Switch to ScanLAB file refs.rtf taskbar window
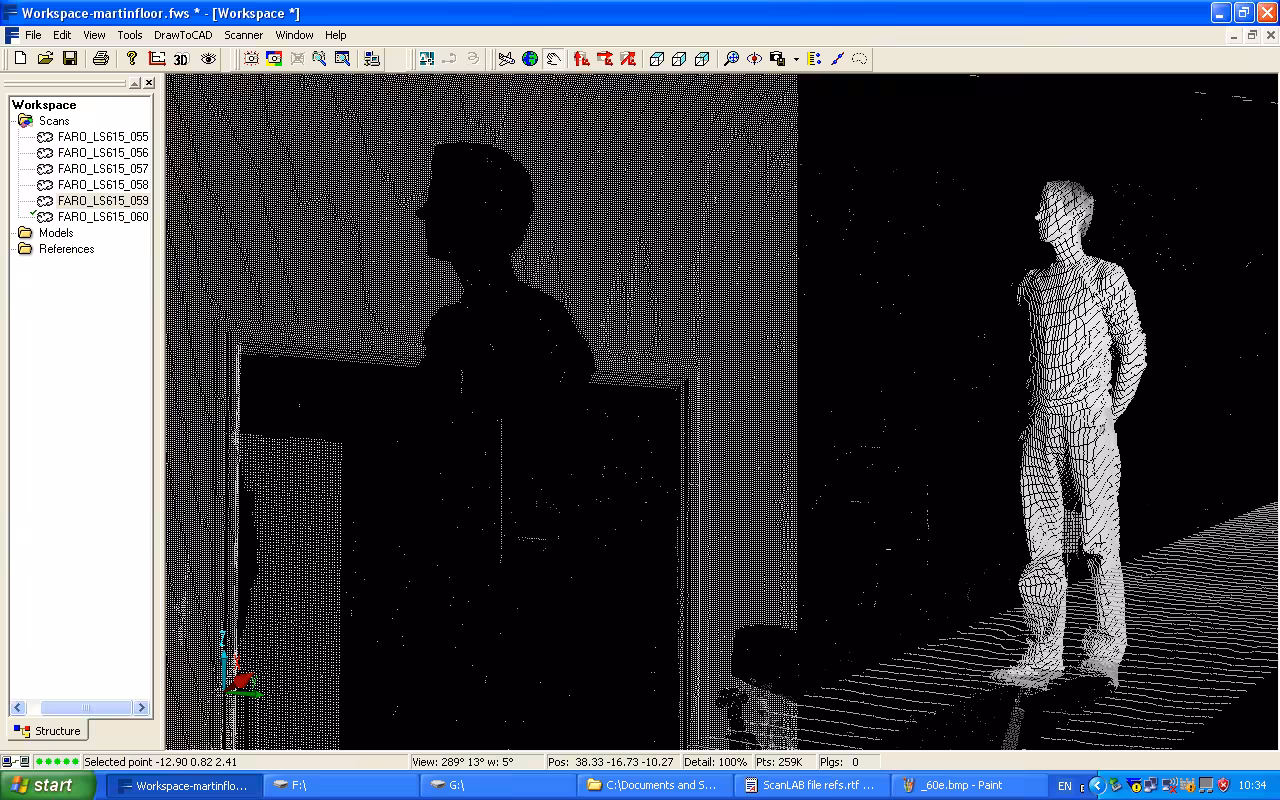The height and width of the screenshot is (800, 1280). pyautogui.click(x=812, y=785)
